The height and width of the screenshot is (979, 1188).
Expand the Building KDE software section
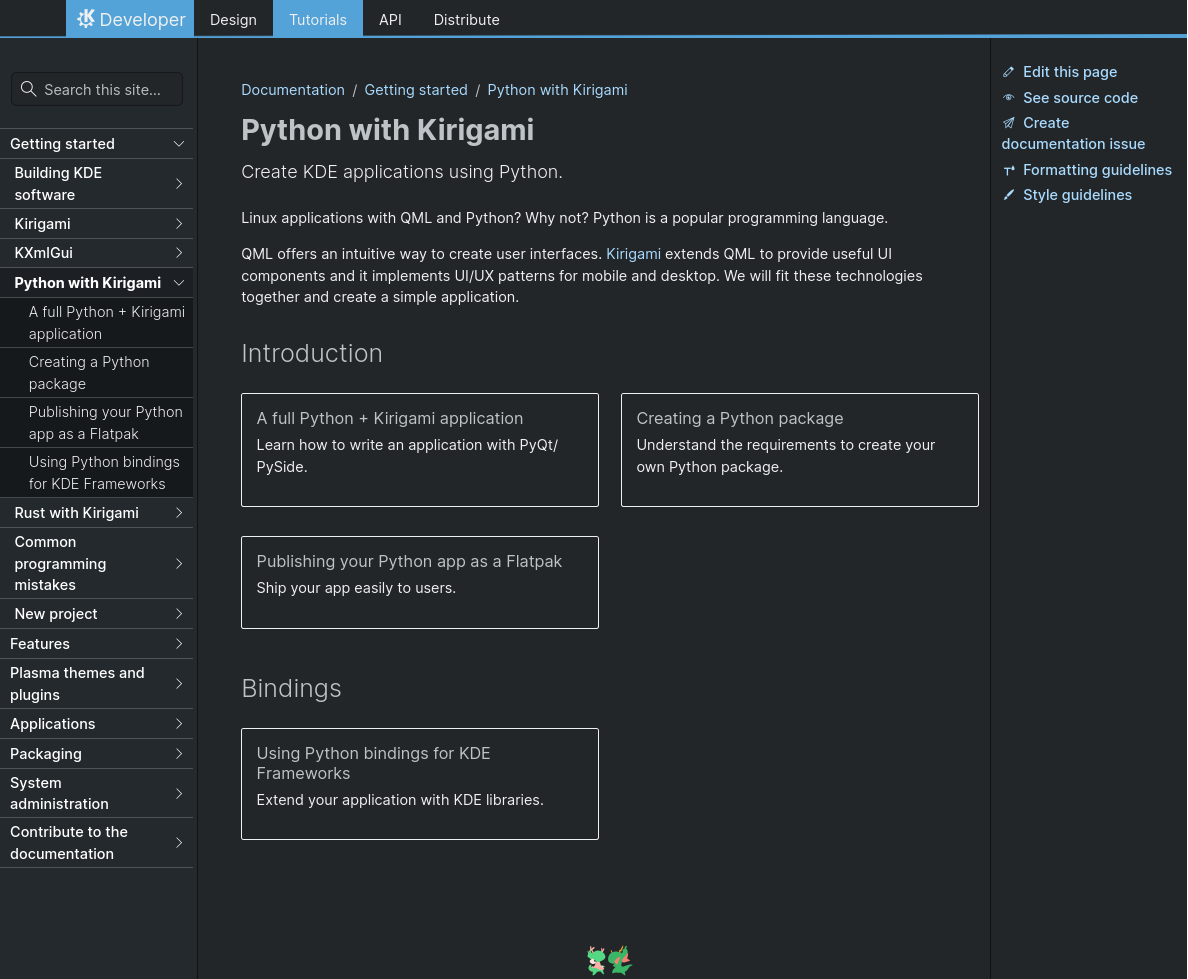click(x=179, y=184)
